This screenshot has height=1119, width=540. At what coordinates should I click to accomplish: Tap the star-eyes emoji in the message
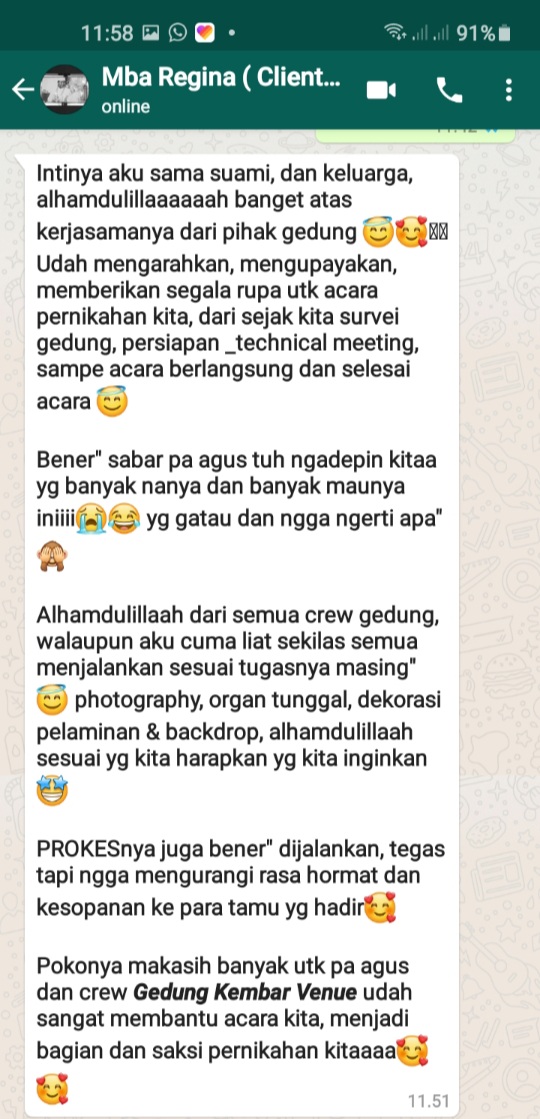click(x=52, y=790)
